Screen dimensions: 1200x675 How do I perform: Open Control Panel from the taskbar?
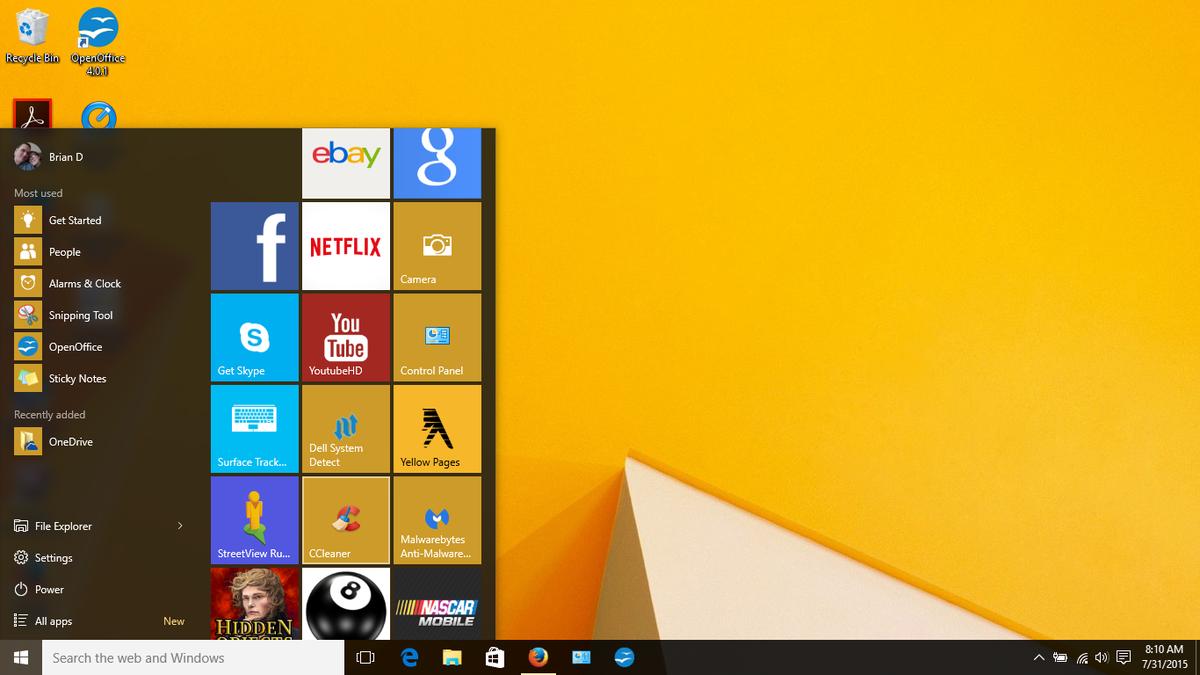(581, 657)
